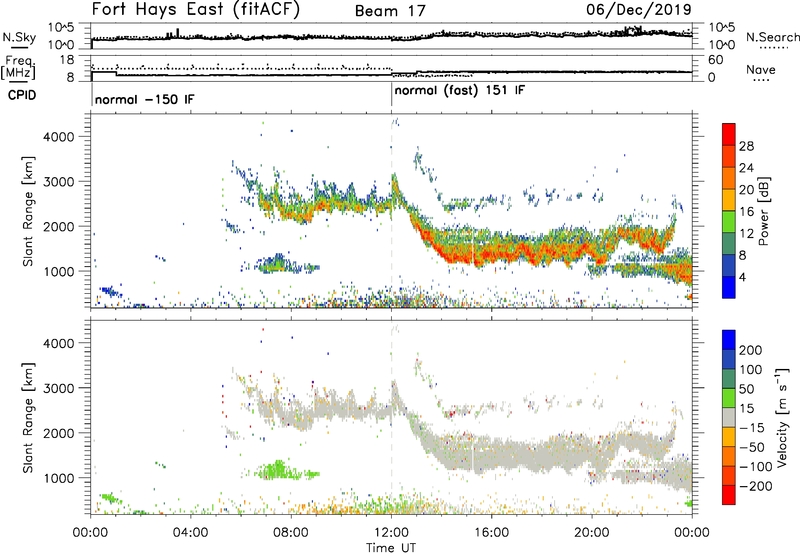Click the '60' tick on the Nave axis
This screenshot has height=554, width=800.
(x=715, y=60)
